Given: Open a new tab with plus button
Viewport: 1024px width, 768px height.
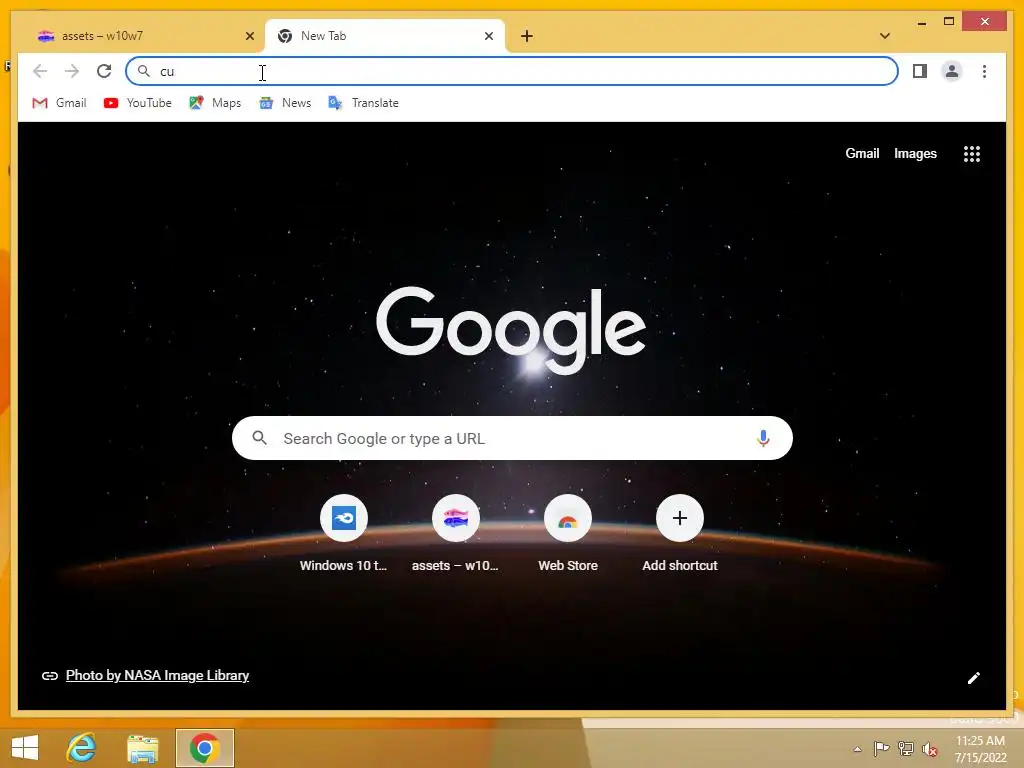Looking at the screenshot, I should pyautogui.click(x=527, y=36).
